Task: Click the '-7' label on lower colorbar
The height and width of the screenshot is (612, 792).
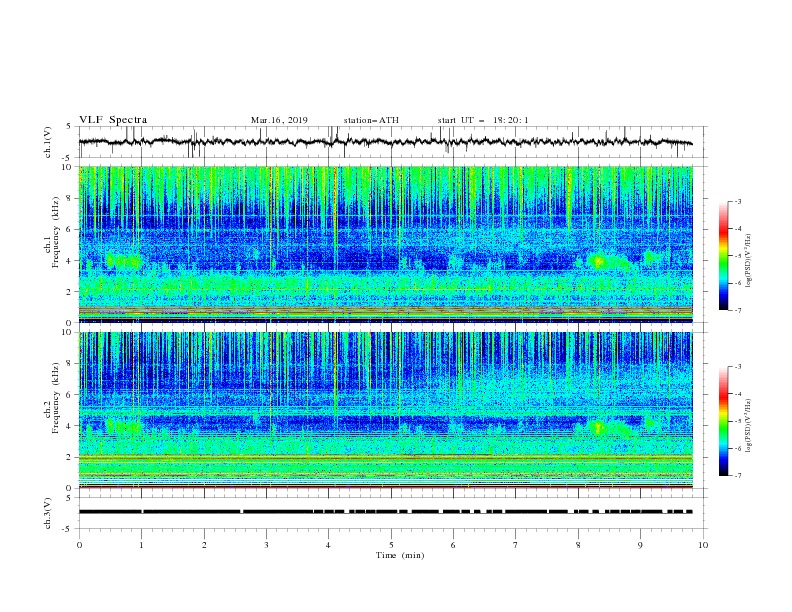Action: click(737, 475)
